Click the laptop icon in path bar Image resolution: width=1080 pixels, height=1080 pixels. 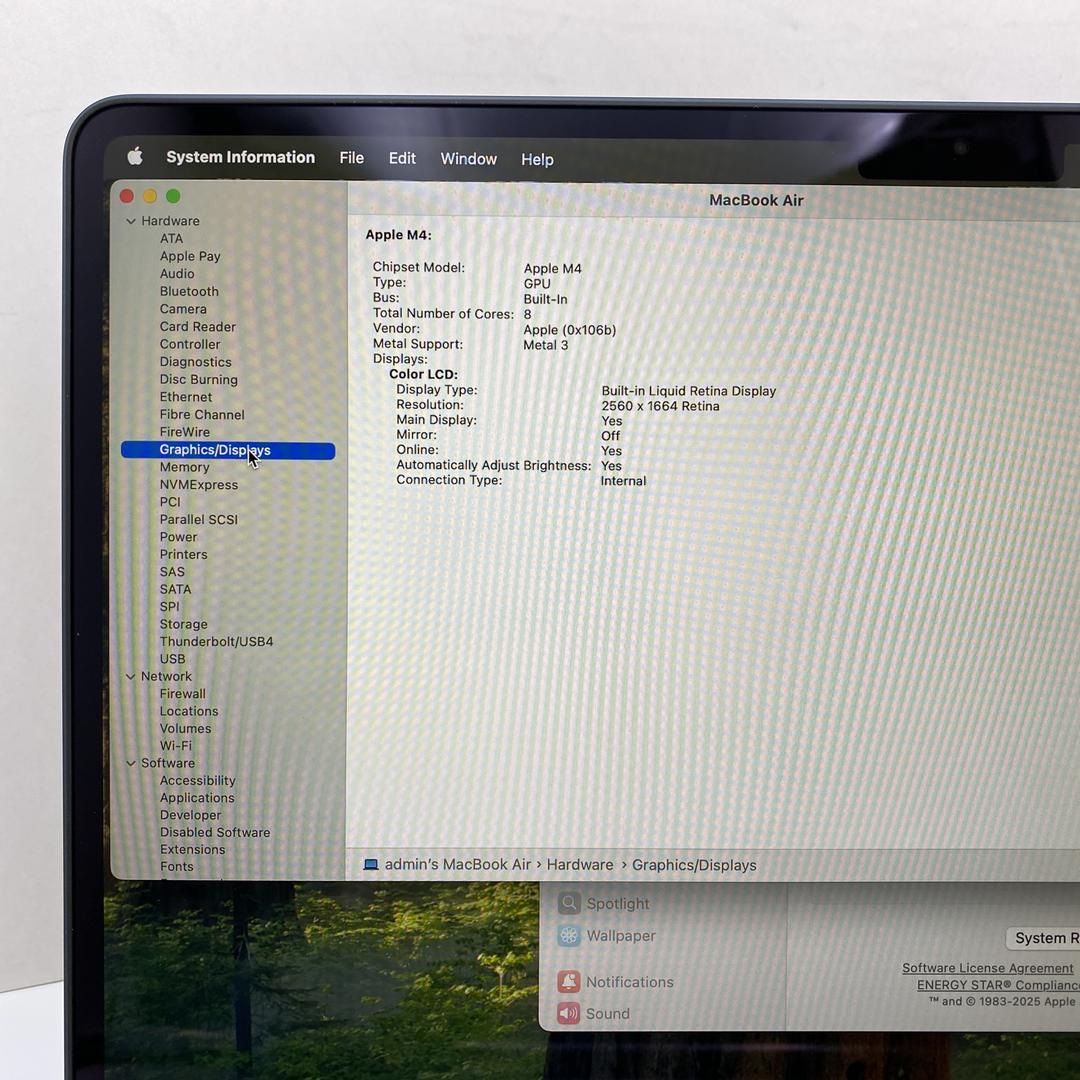coord(371,865)
